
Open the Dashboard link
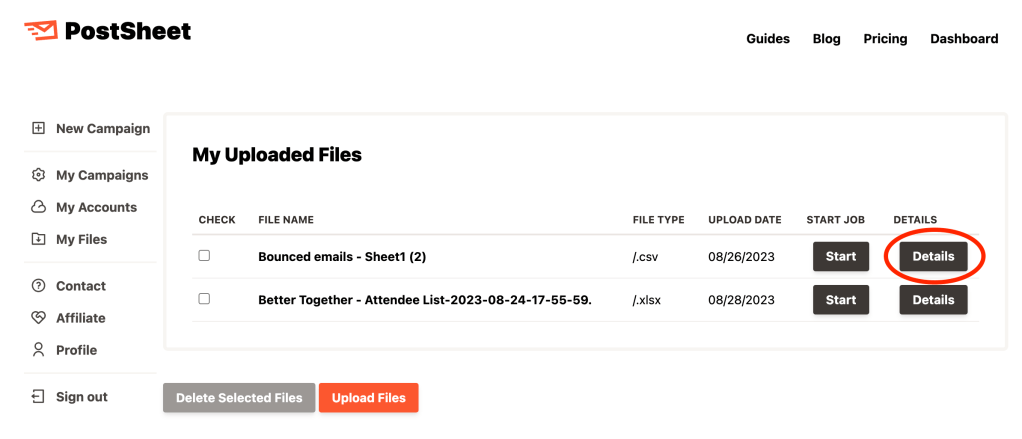(x=964, y=39)
